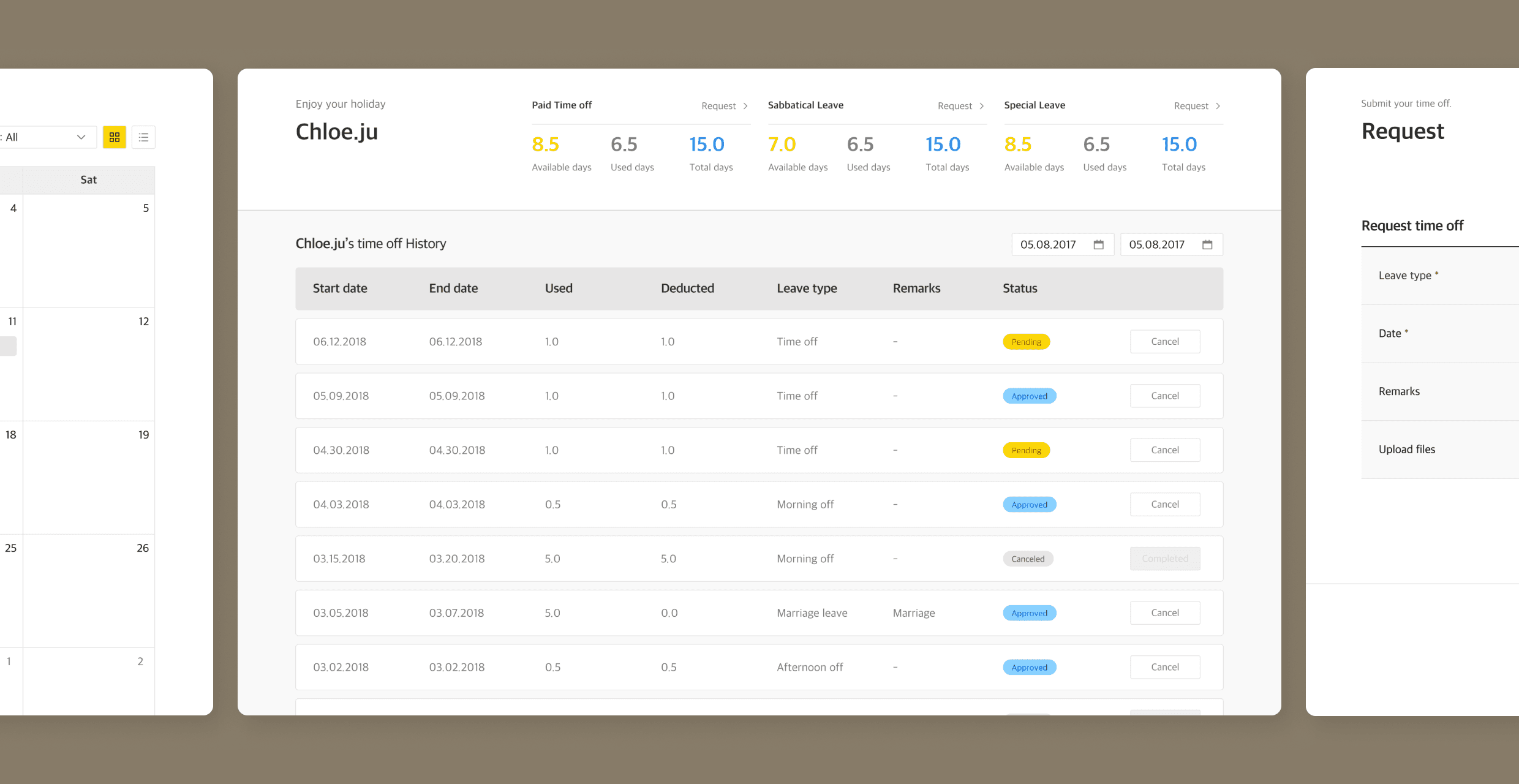This screenshot has width=1519, height=784.
Task: Click the Canceled status badge
Action: point(1028,559)
